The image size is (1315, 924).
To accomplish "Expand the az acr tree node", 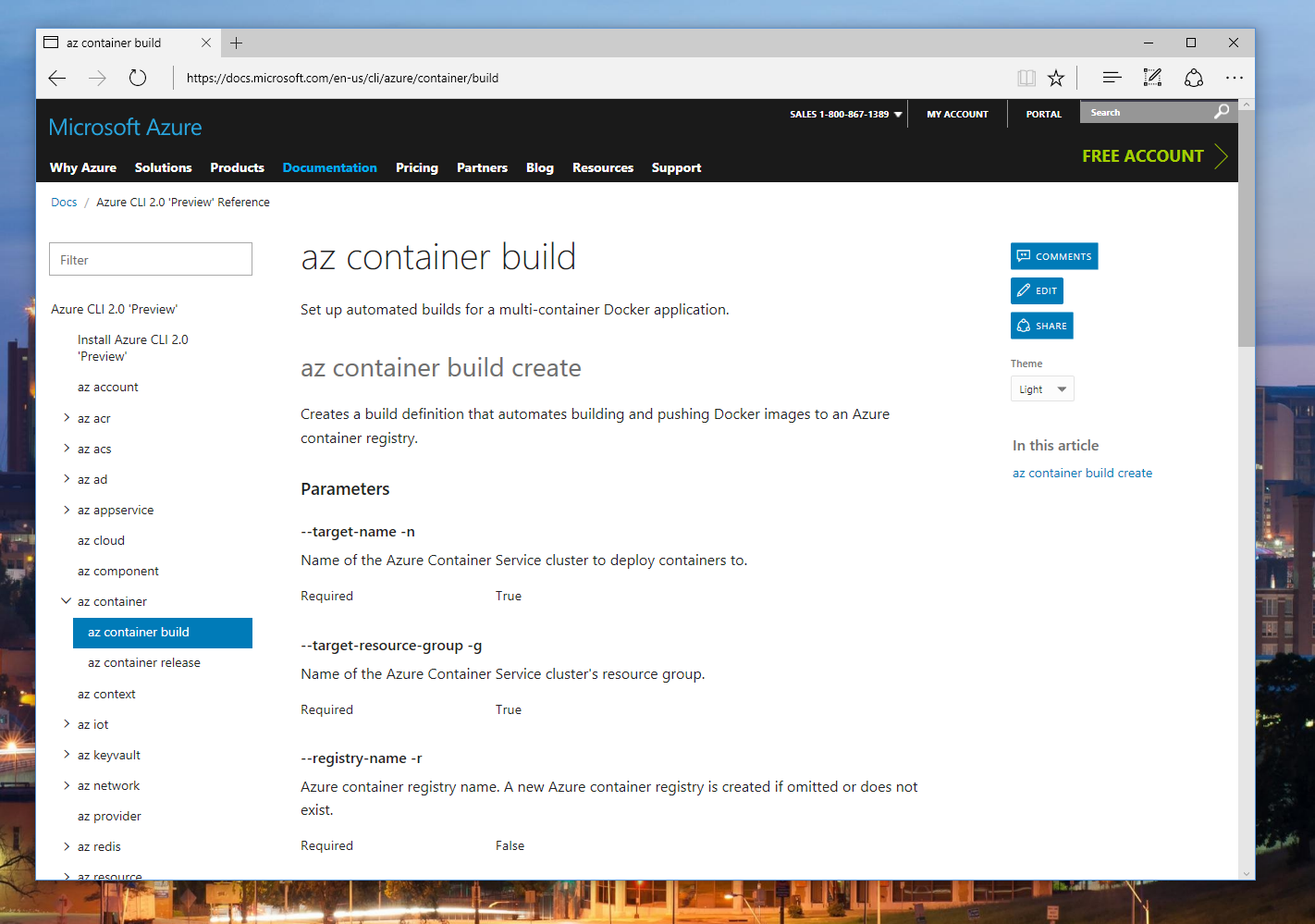I will [x=67, y=418].
